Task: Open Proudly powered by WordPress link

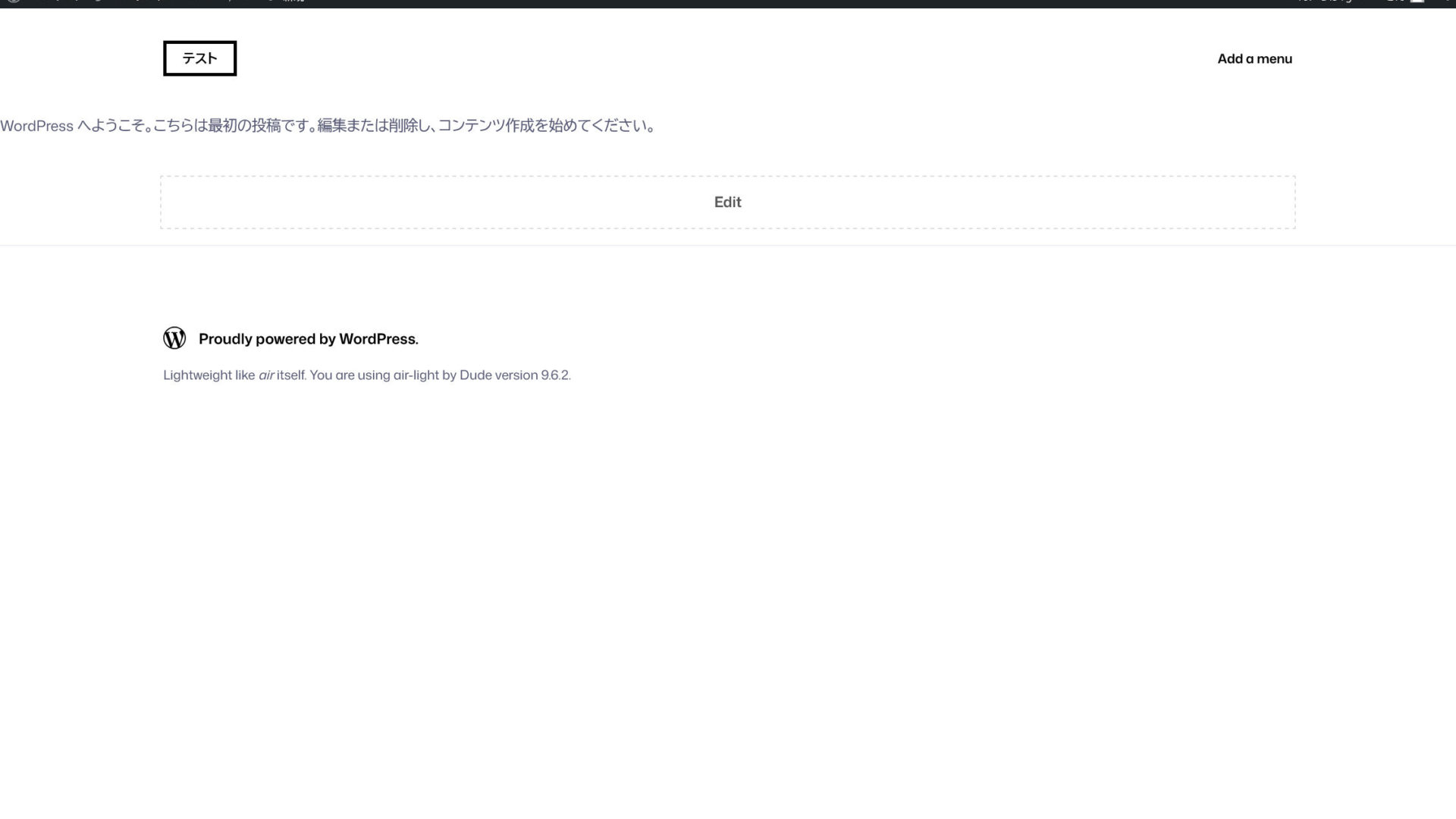Action: coord(308,339)
